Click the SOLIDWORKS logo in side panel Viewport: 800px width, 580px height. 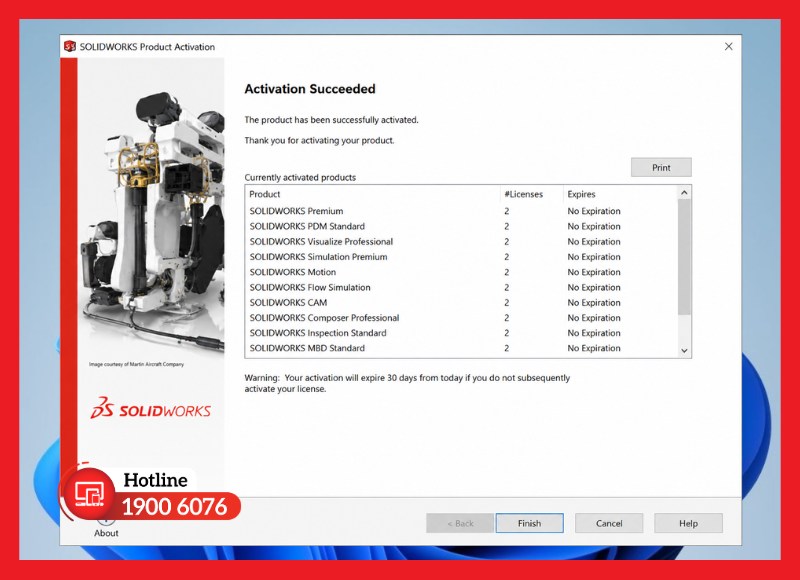[x=151, y=409]
